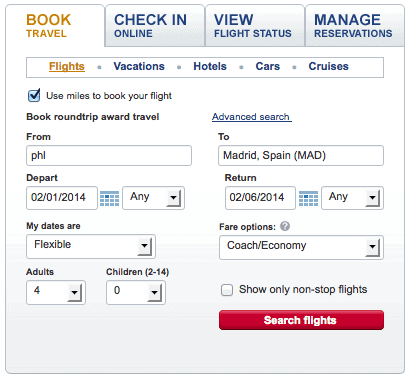Open the Return date calendar icon
Screen dimensions: 411x374
pos(308,198)
